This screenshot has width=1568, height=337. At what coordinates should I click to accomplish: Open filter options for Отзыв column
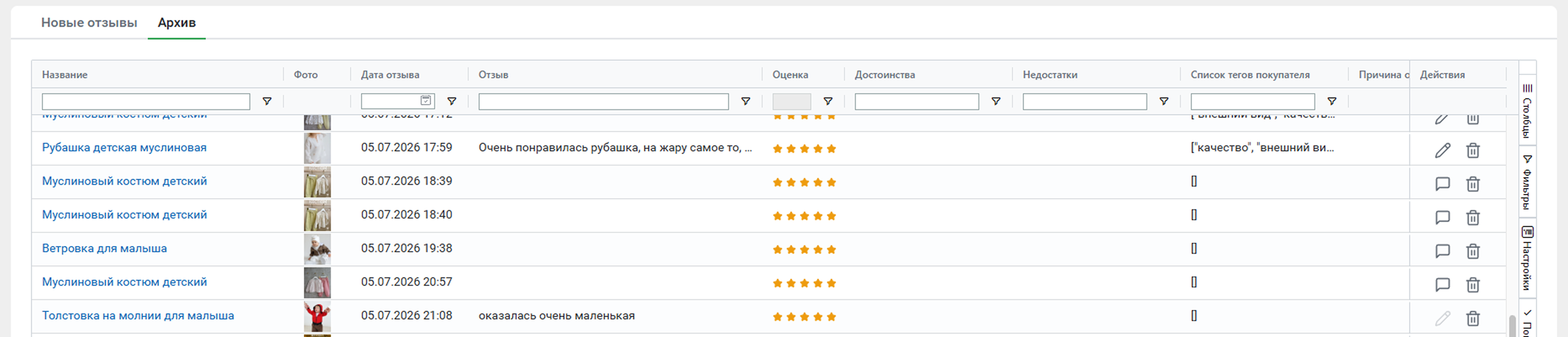point(745,101)
